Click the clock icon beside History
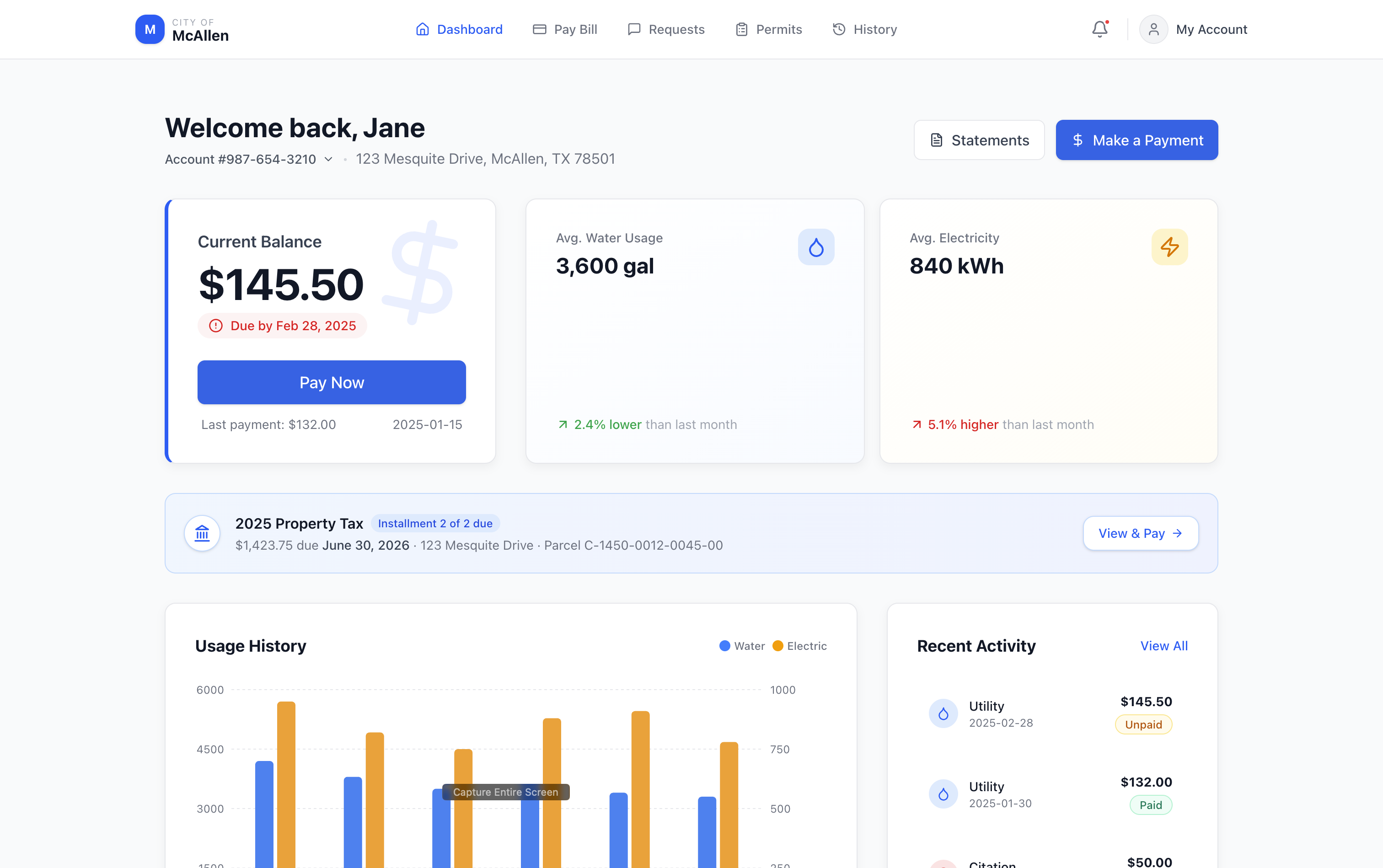The height and width of the screenshot is (868, 1383). [839, 29]
